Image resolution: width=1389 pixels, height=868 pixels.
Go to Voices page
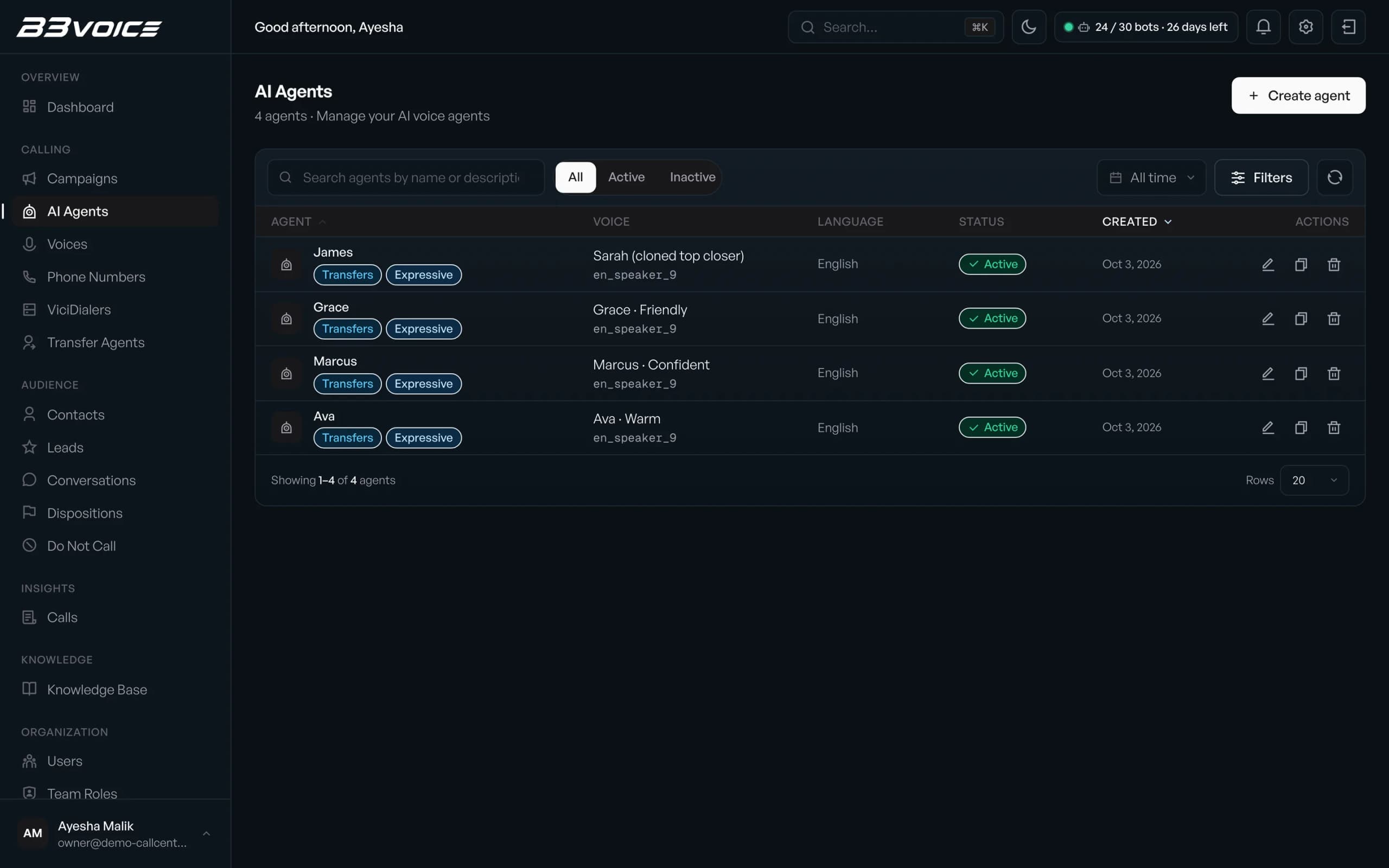(115, 244)
